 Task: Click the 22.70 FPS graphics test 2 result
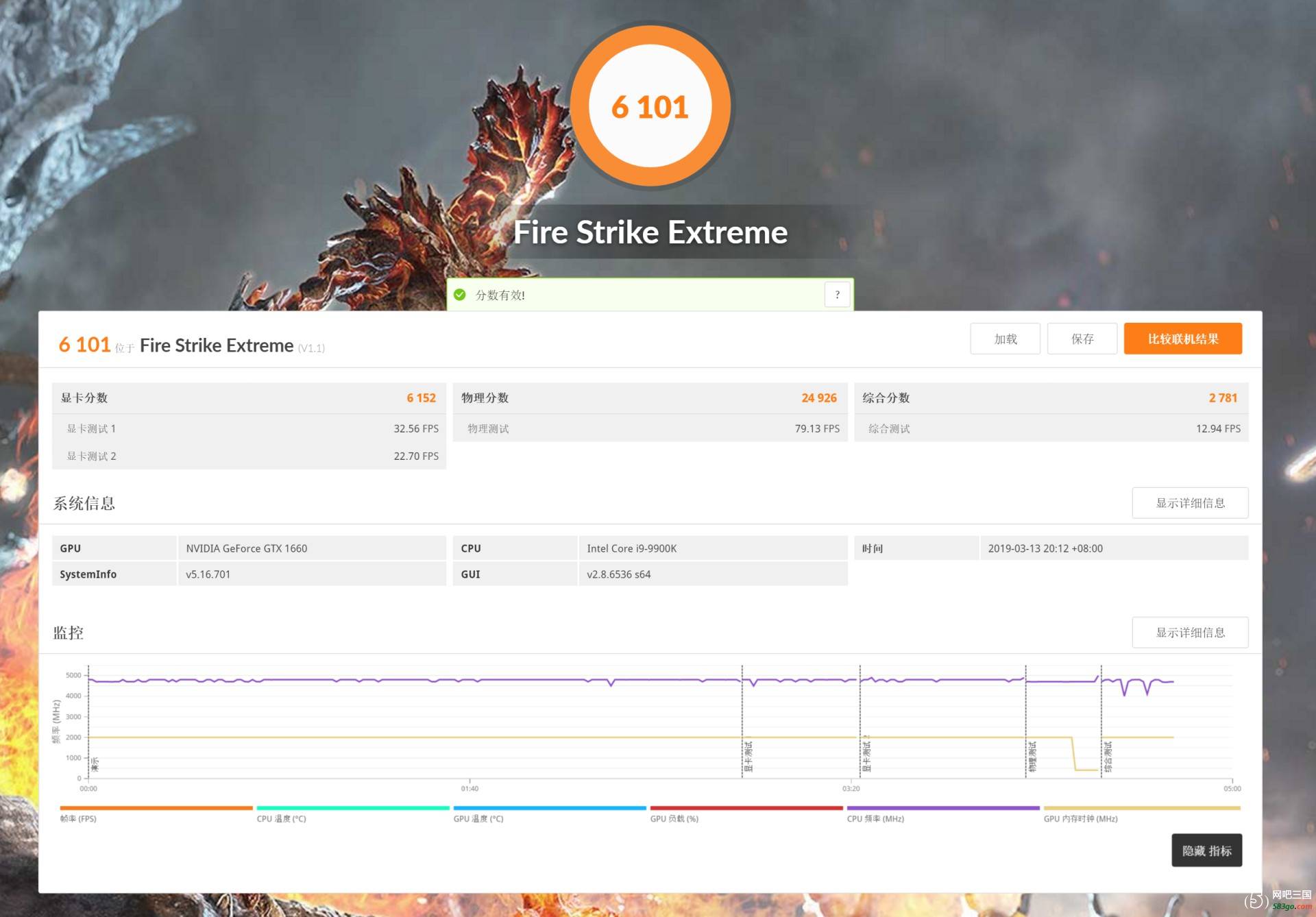pyautogui.click(x=416, y=456)
